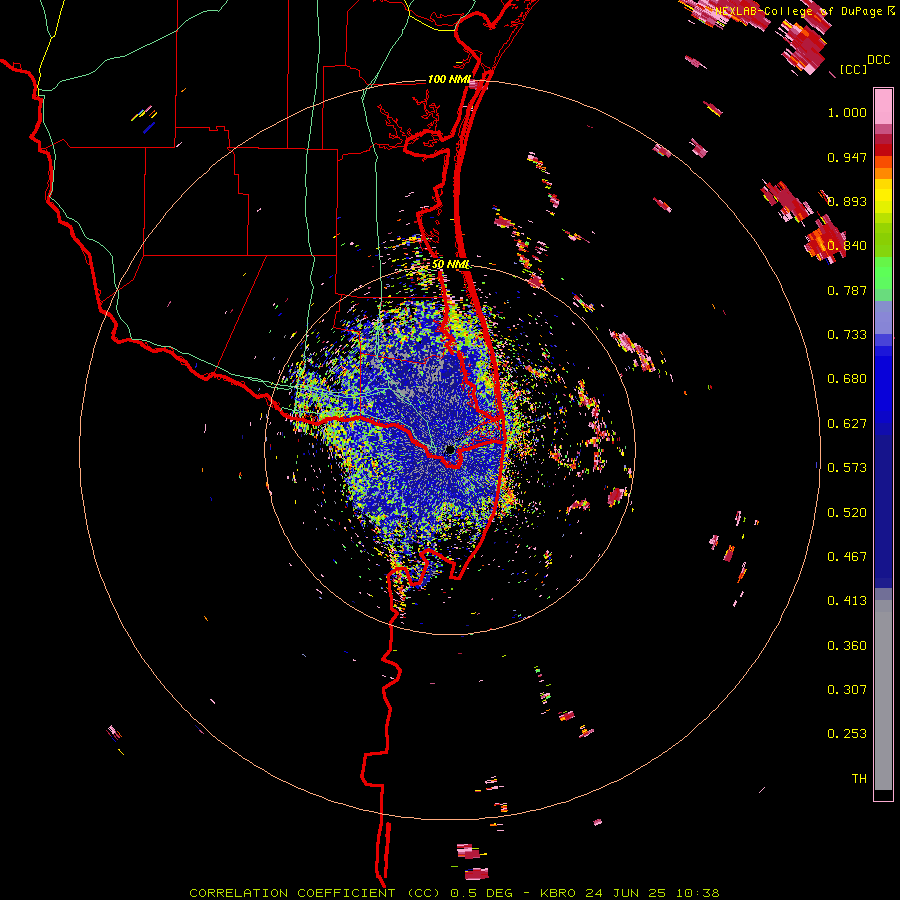Pick the light pink color bar segment

[x=883, y=106]
